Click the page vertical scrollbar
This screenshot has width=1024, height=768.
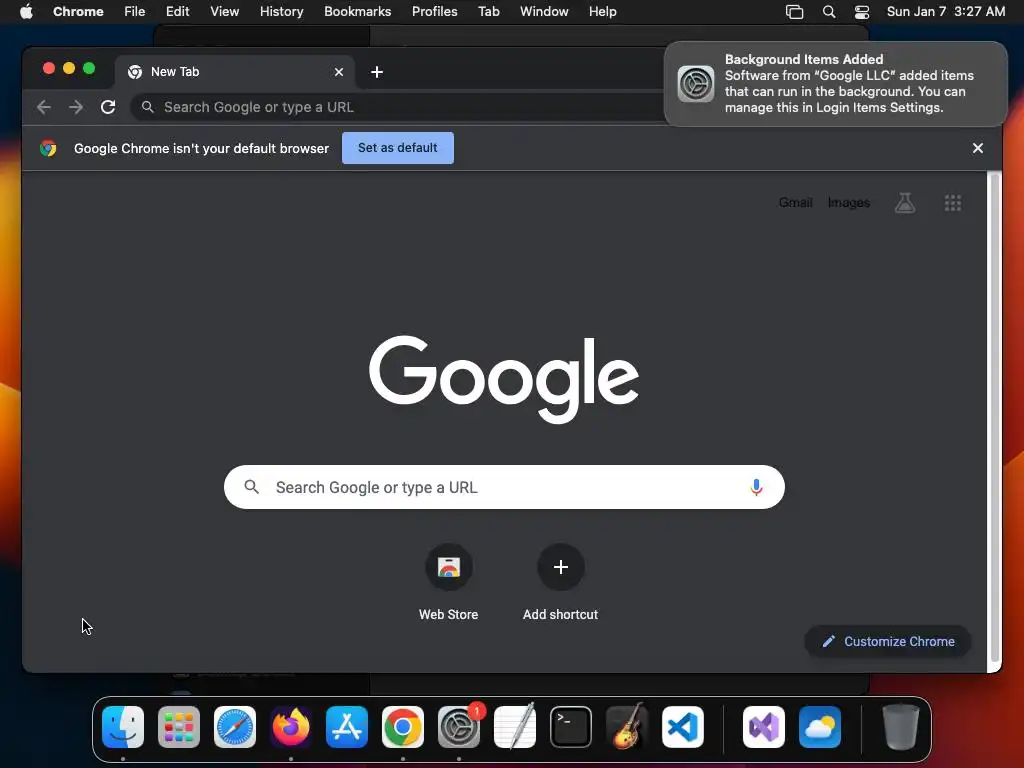(x=994, y=418)
